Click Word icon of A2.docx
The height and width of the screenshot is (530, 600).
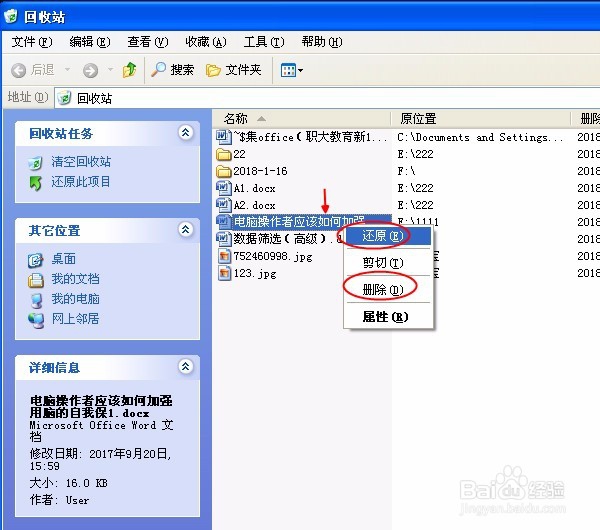pos(224,205)
